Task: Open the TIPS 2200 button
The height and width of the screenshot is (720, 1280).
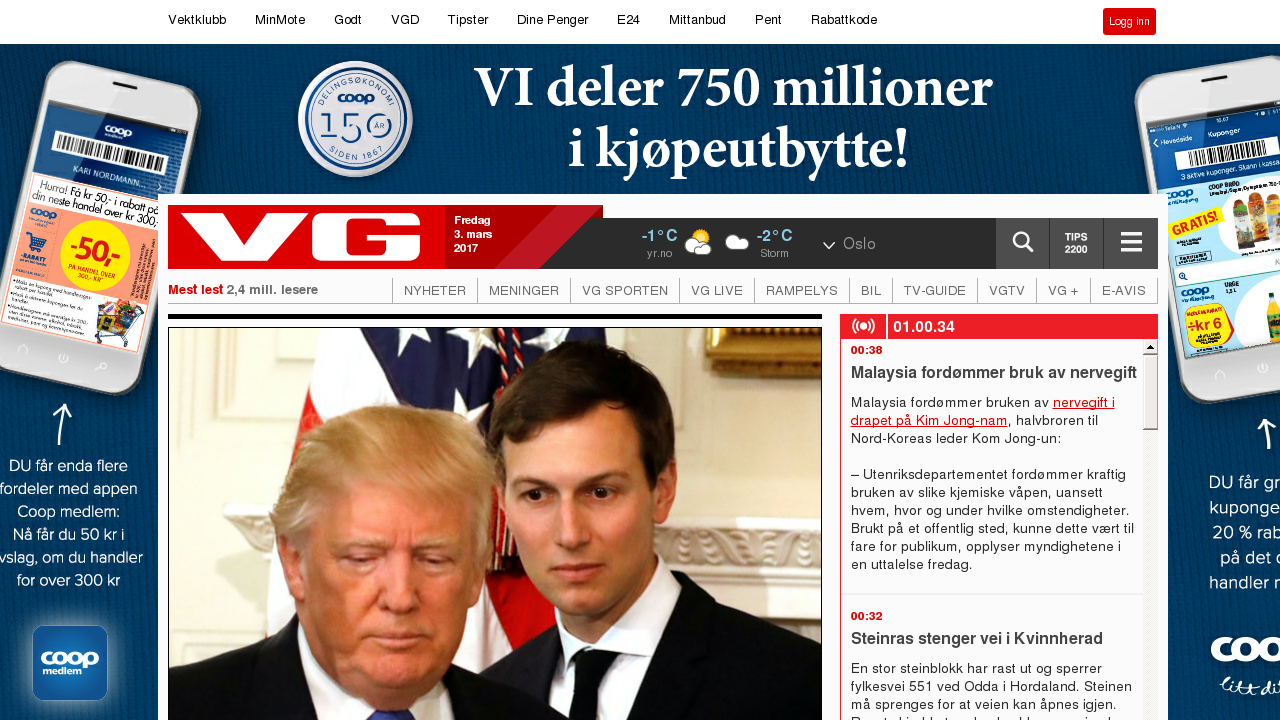Action: tap(1076, 243)
